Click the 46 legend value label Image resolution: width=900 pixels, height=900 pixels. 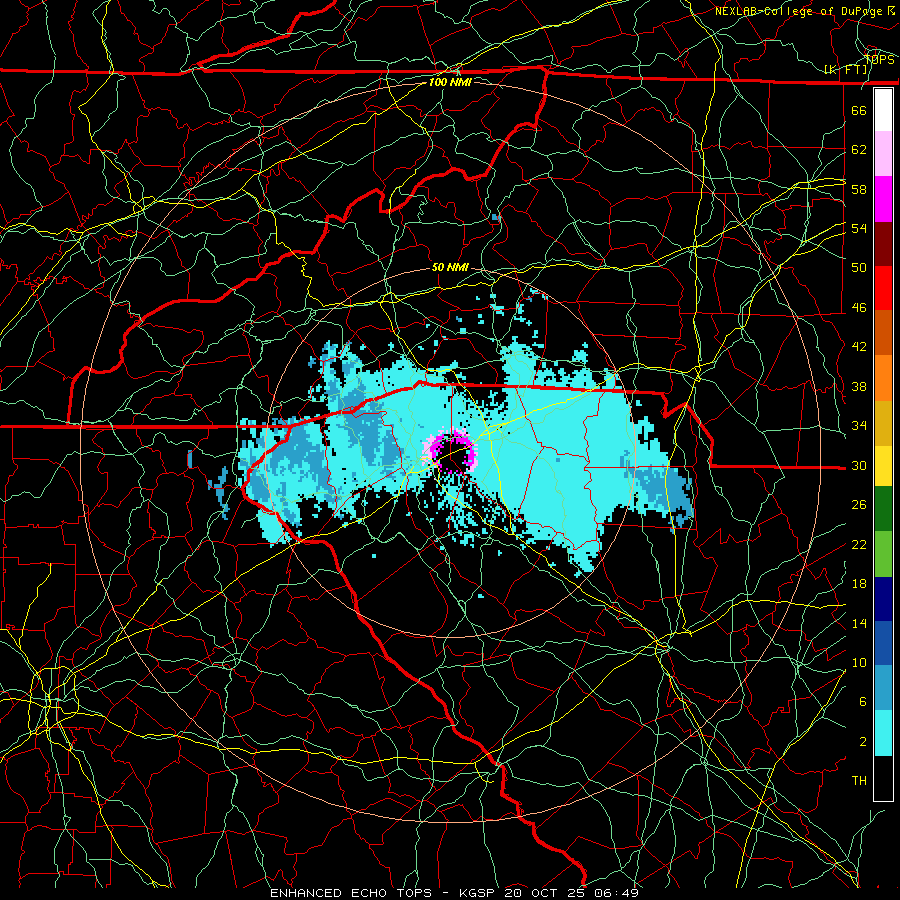(x=859, y=308)
